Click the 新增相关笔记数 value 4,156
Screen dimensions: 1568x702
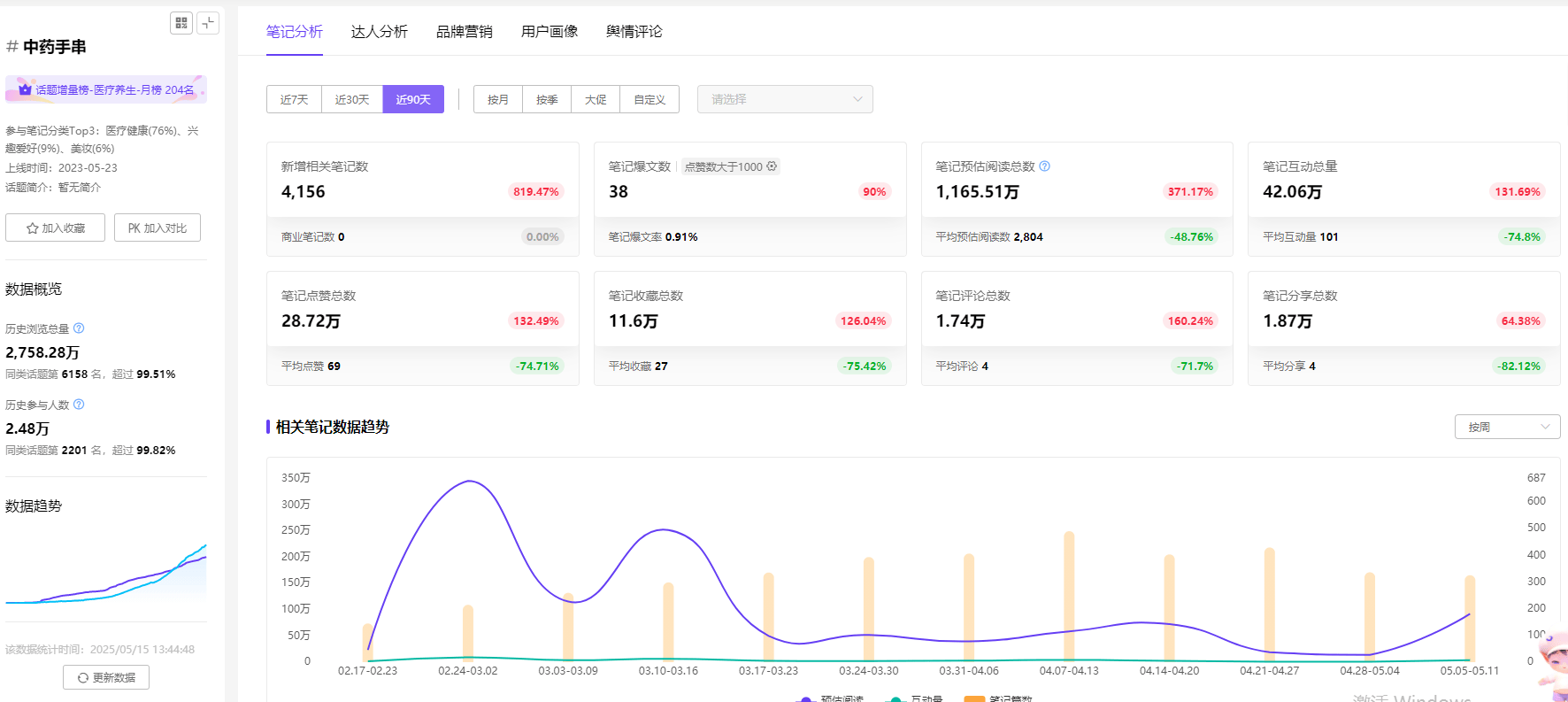(304, 192)
